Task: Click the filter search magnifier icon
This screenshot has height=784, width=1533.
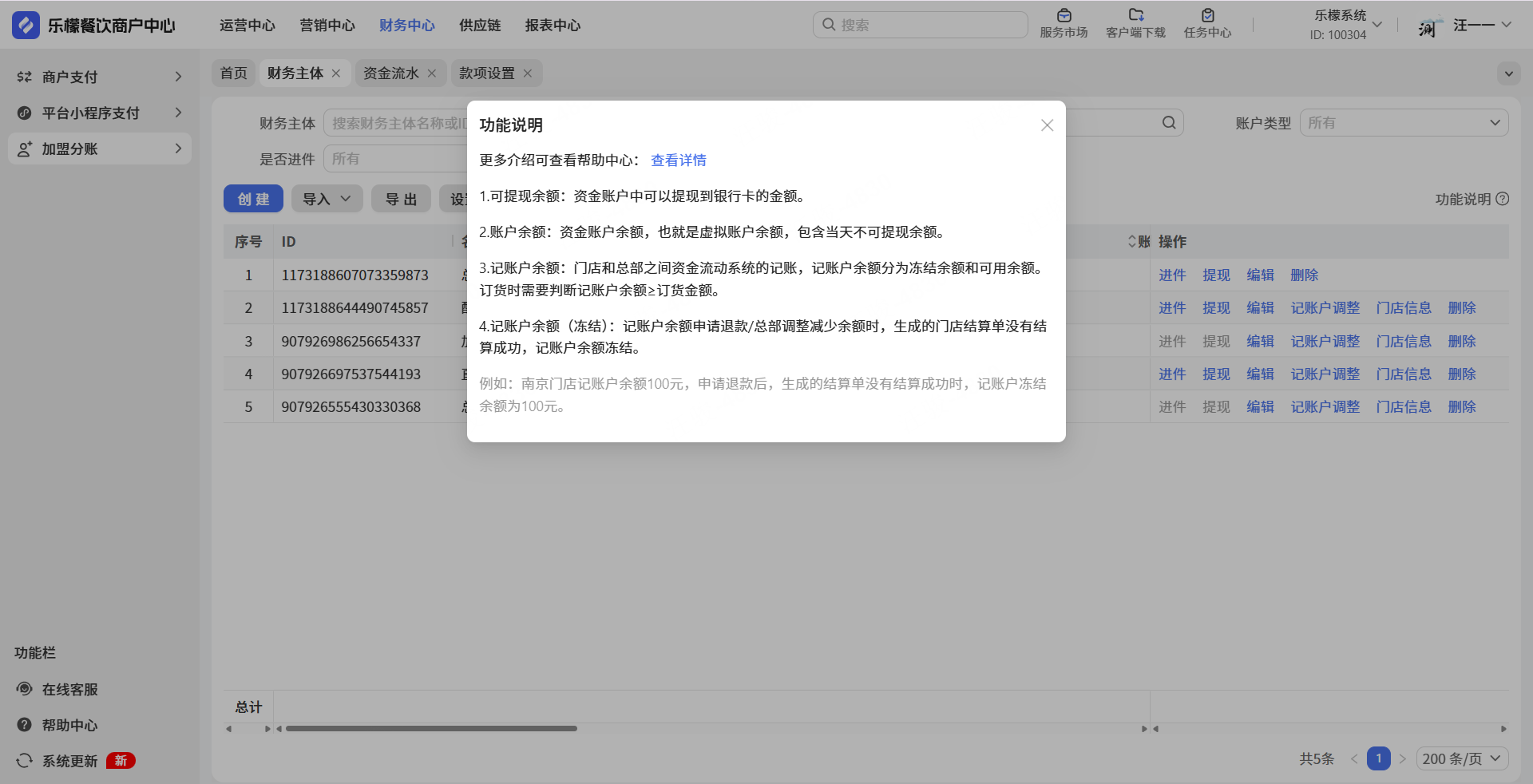Action: 1169,123
